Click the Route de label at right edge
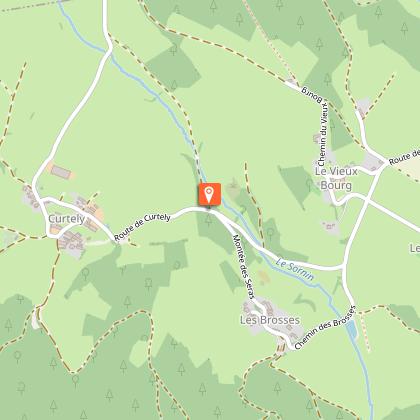This screenshot has height=420, width=420. [x=404, y=156]
